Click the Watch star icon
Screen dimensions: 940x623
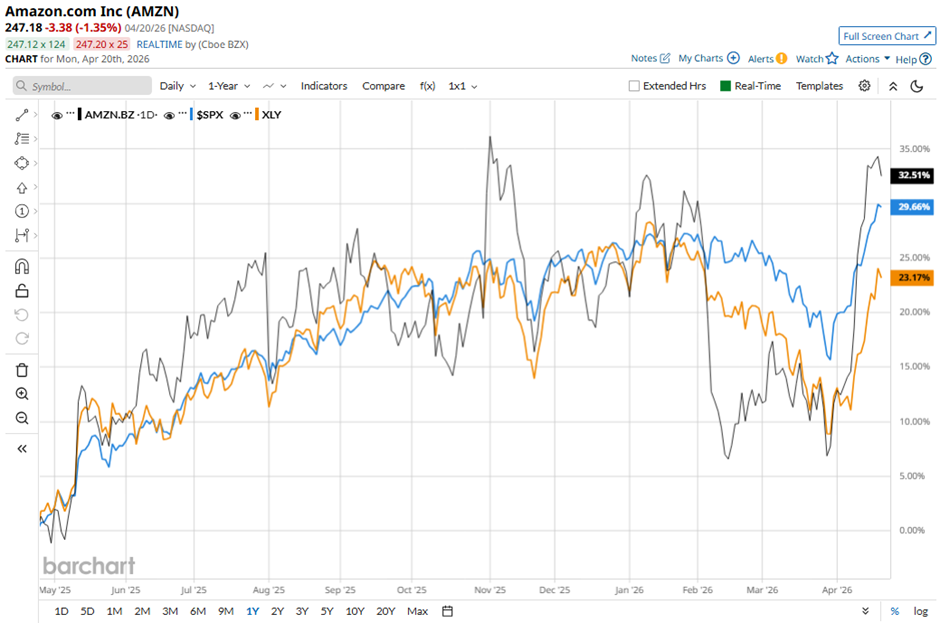[831, 58]
